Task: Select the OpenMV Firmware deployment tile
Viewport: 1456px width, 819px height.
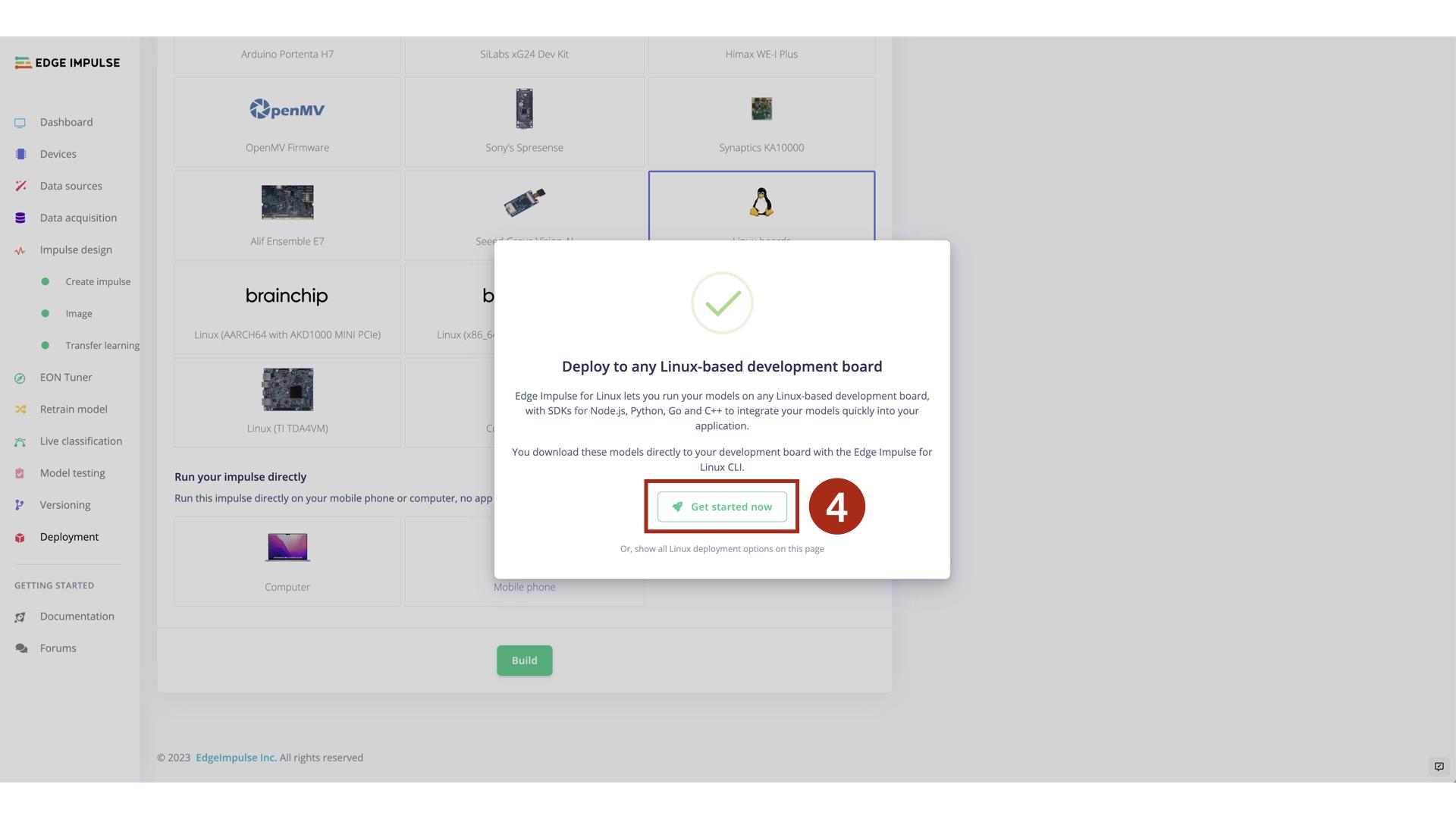Action: click(287, 122)
